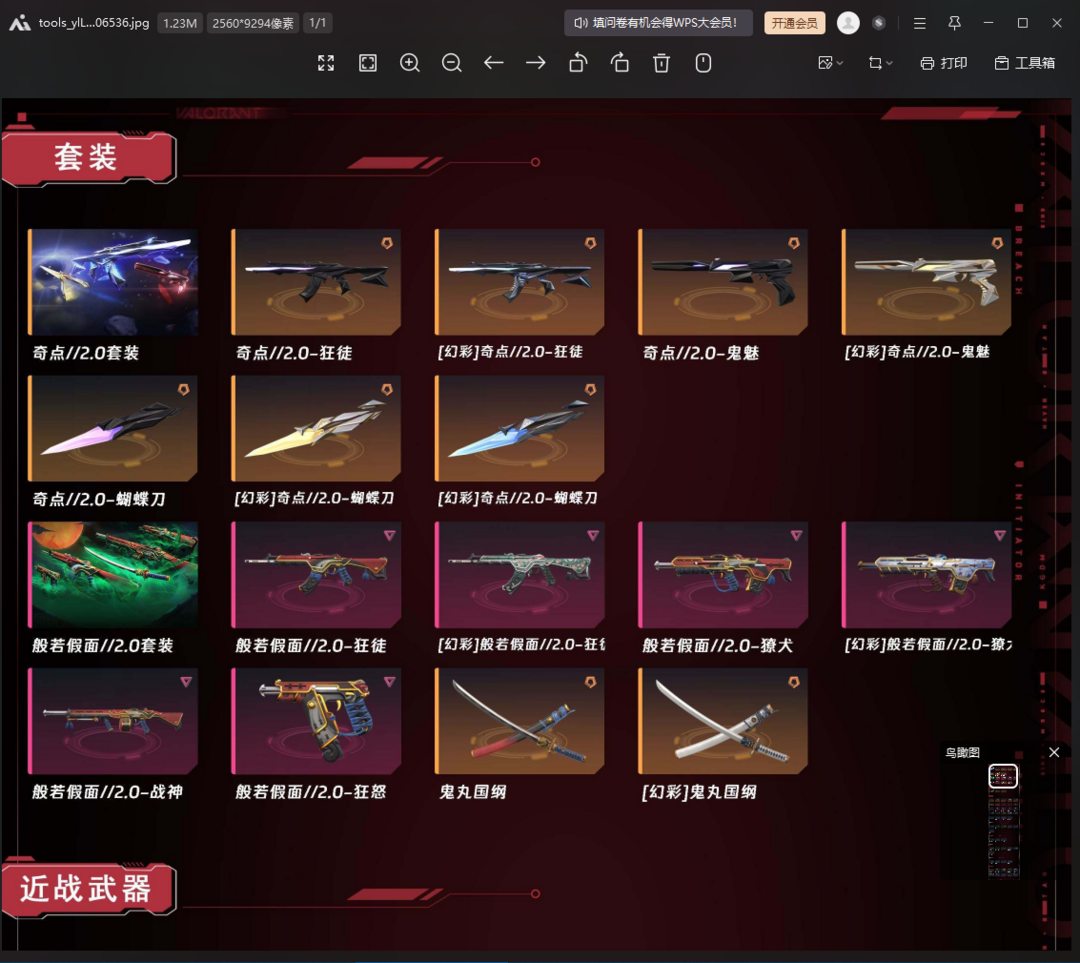Image resolution: width=1080 pixels, height=963 pixels.
Task: Zoom in on the image
Action: tap(410, 63)
